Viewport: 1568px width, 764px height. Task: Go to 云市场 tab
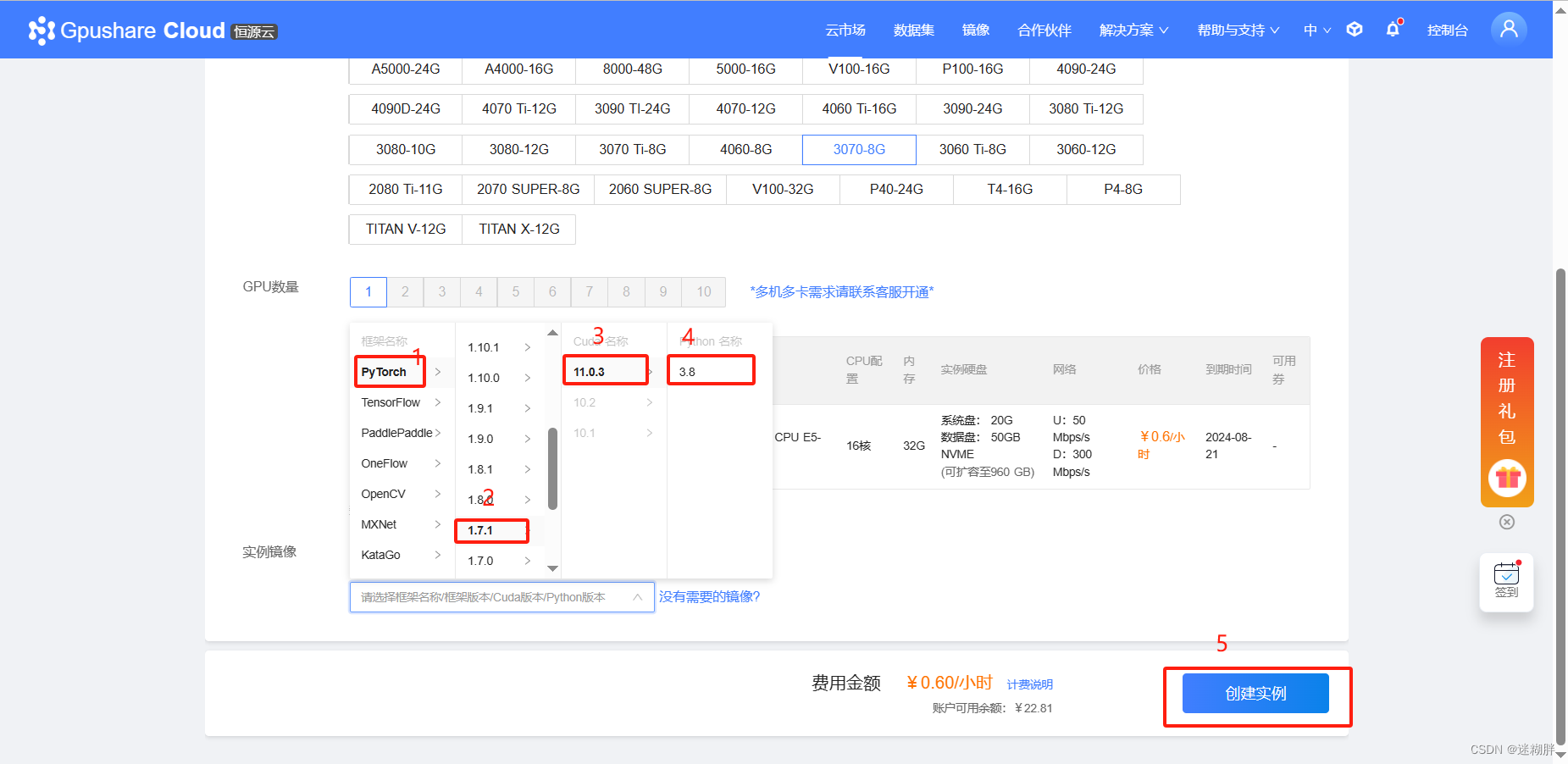pos(845,30)
